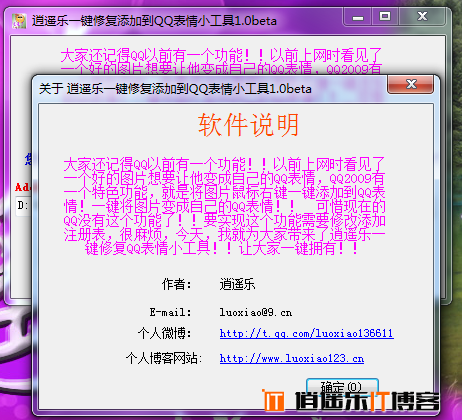This screenshot has width=462, height=420.
Task: Open the t.qq.com/luoxiao136611 microblog link
Action: (x=307, y=333)
